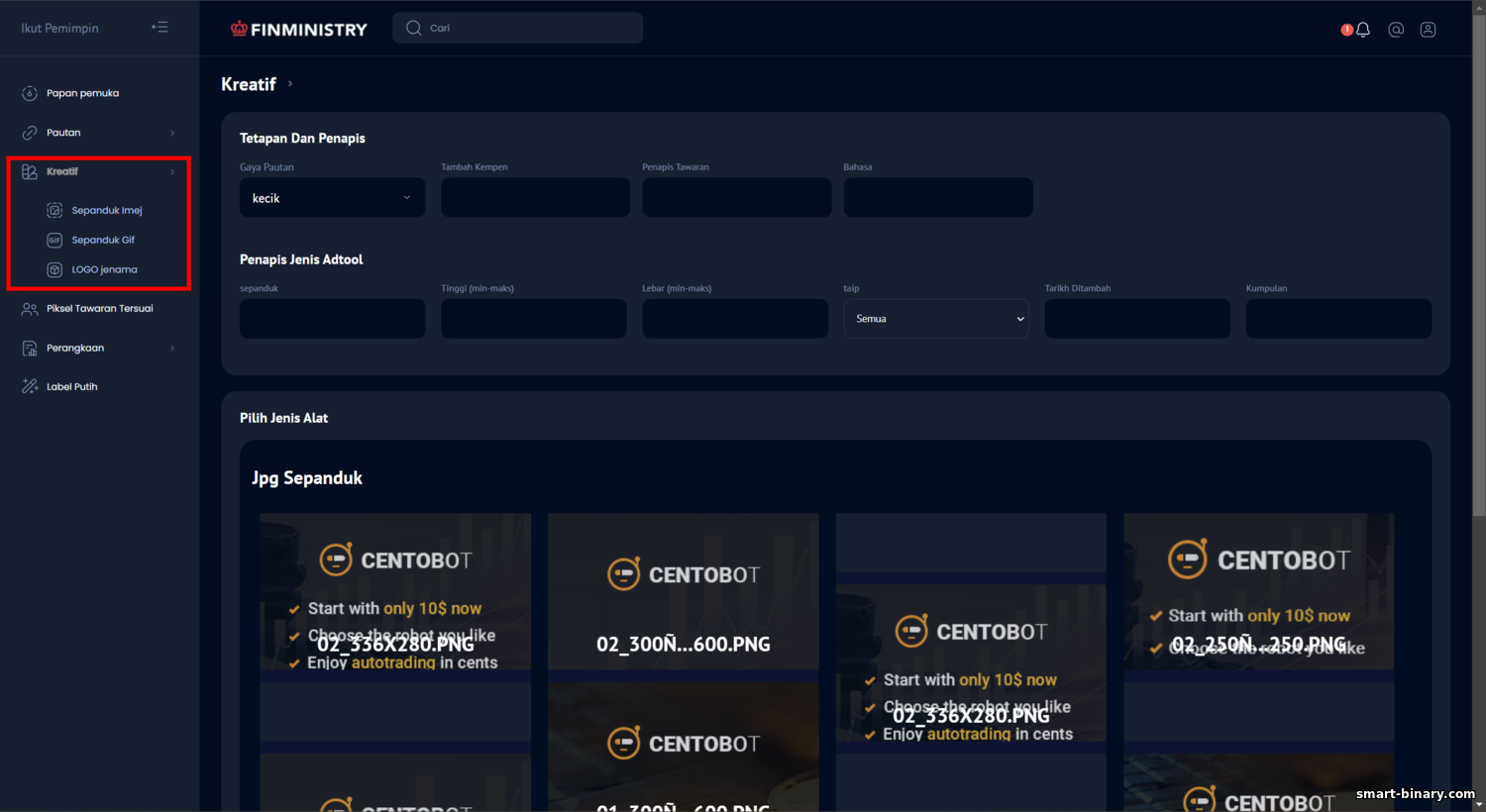Select the 02_300x600.PNG banner thumbnail
The width and height of the screenshot is (1486, 812).
pos(684,591)
